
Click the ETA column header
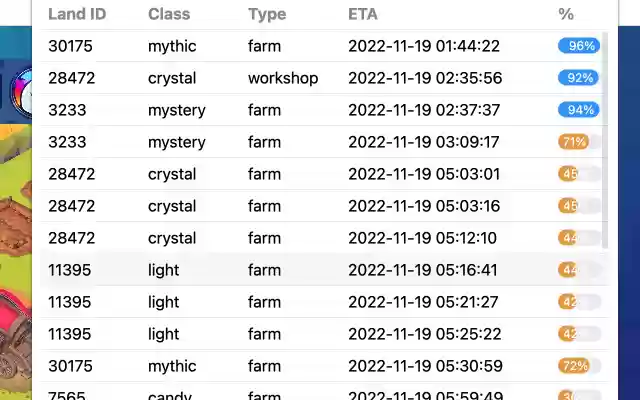pos(362,14)
